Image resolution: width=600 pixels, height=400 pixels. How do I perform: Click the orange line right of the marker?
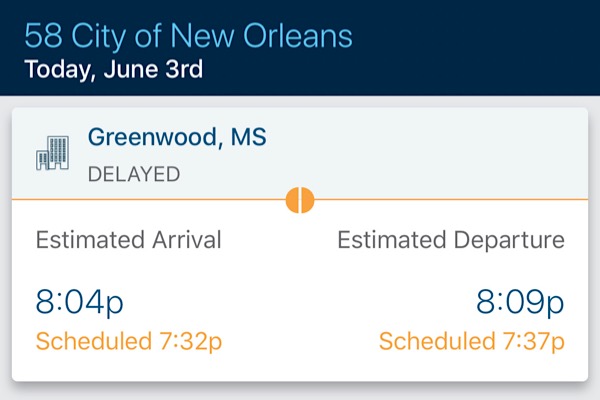tap(450, 200)
